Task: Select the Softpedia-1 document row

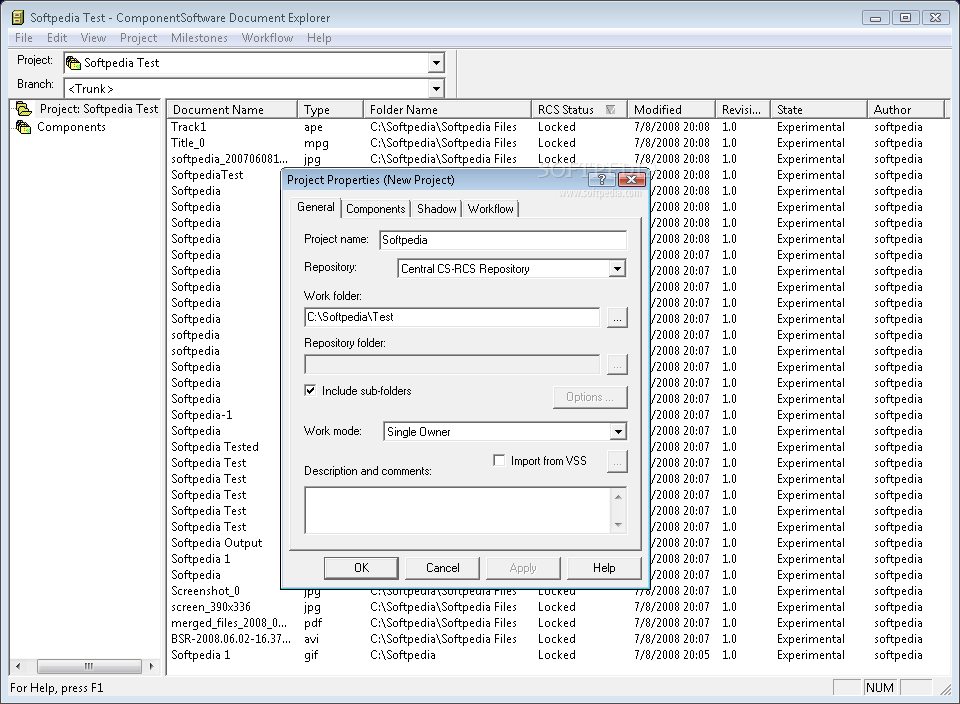Action: (x=202, y=415)
